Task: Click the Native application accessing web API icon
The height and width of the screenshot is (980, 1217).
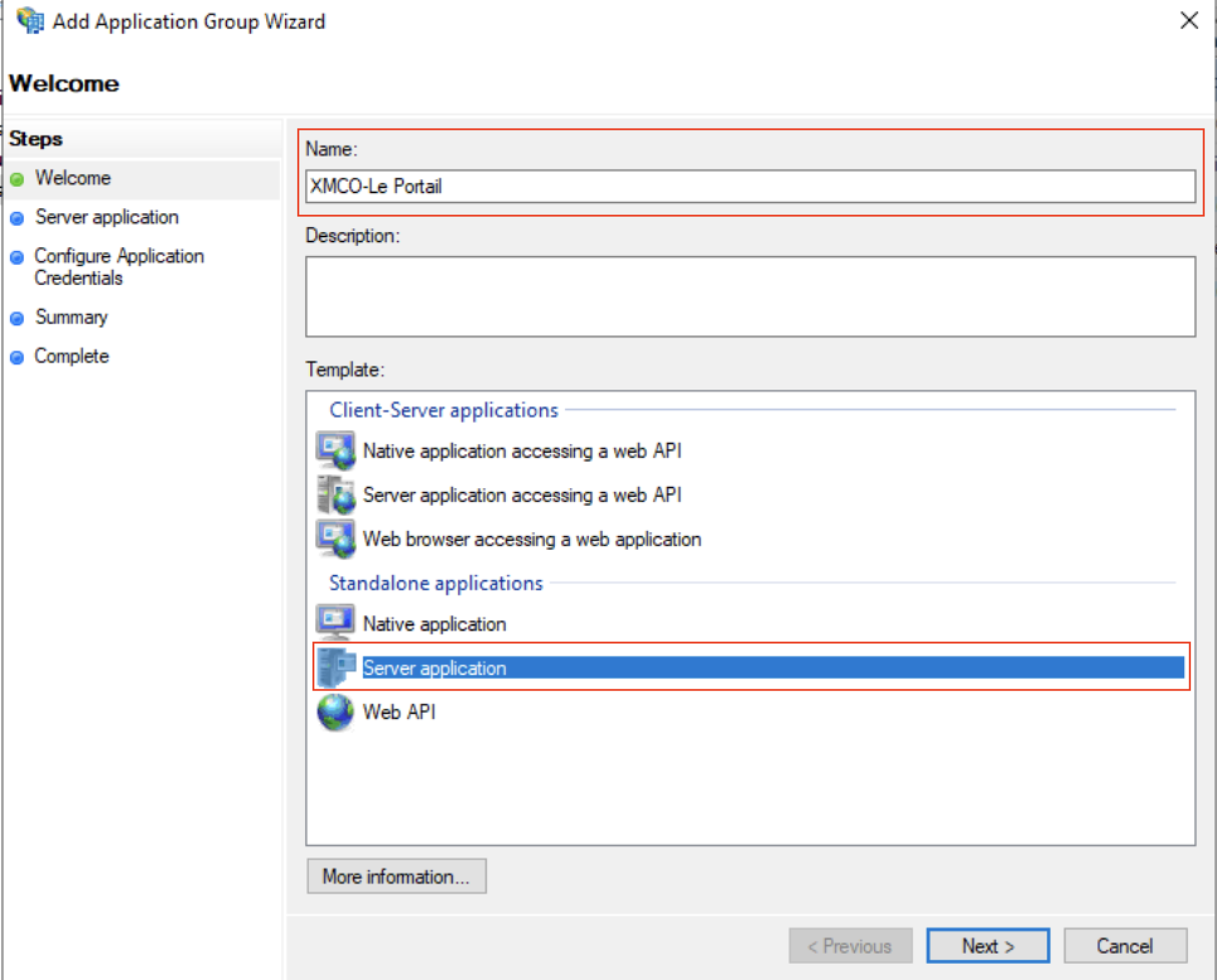Action: point(335,450)
